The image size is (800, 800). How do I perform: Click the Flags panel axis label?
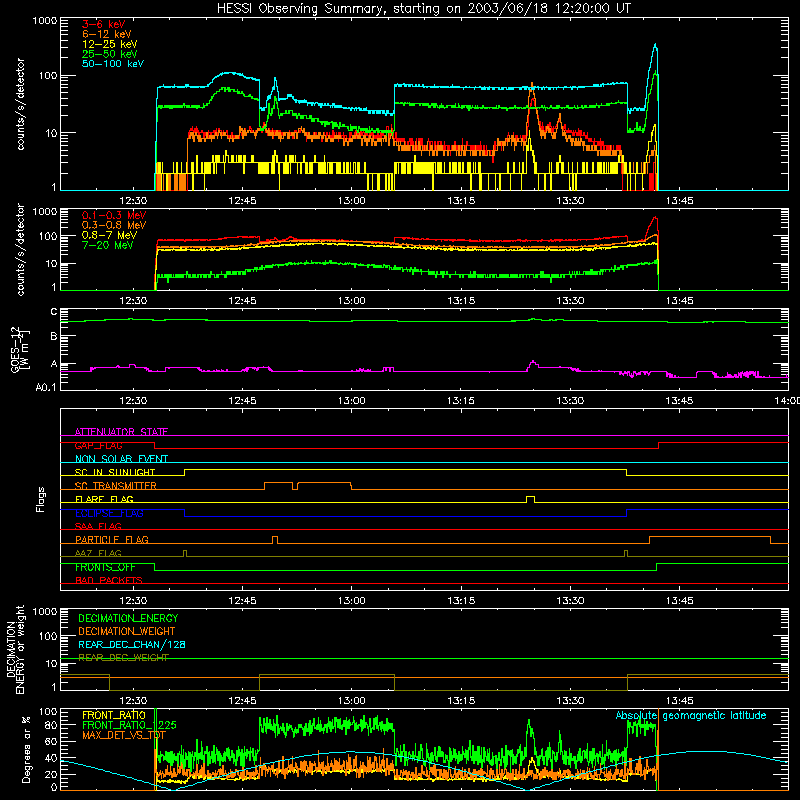(x=41, y=499)
